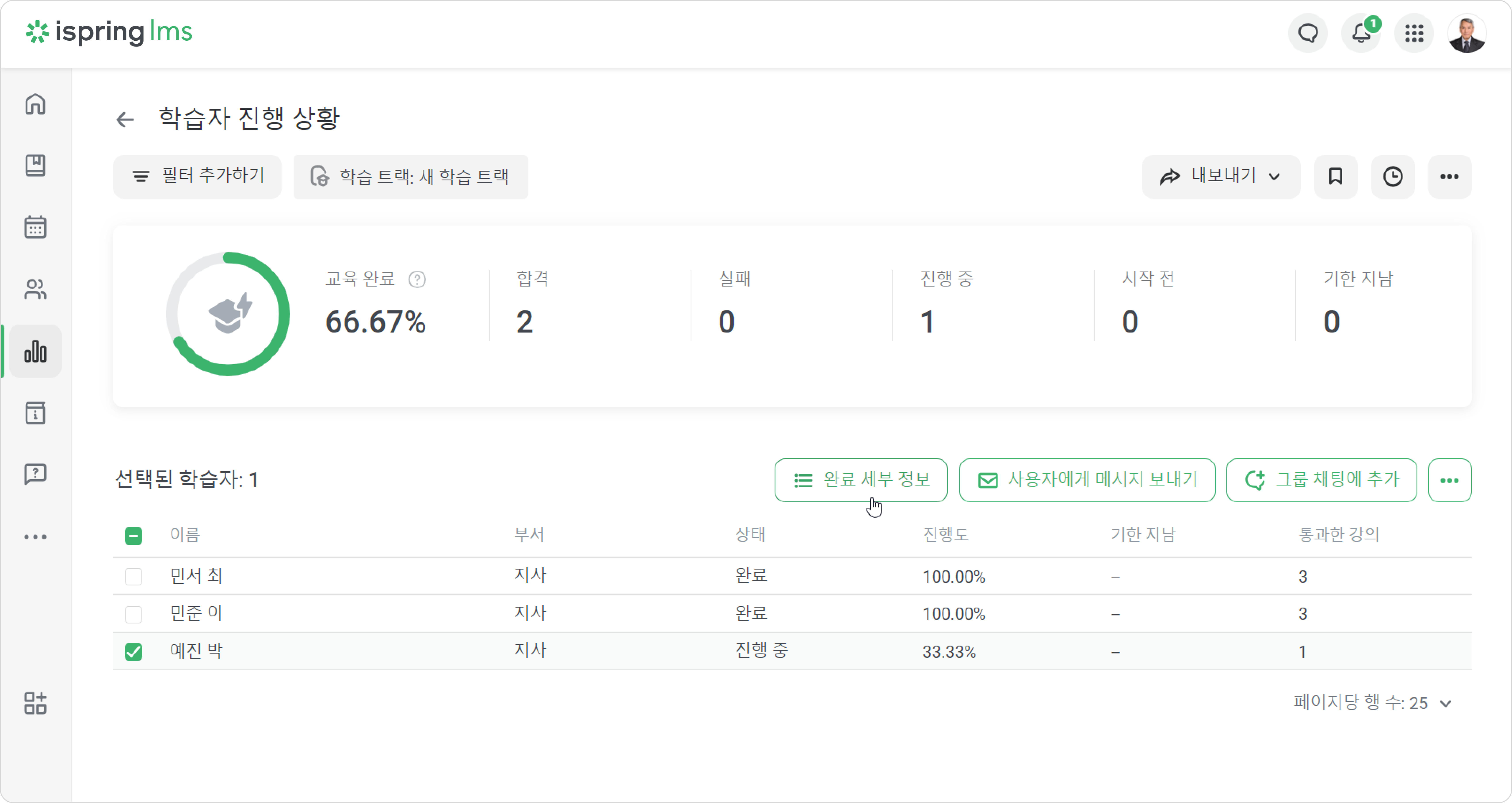This screenshot has height=803, width=1512.
Task: Go back with the left arrow
Action: (125, 120)
